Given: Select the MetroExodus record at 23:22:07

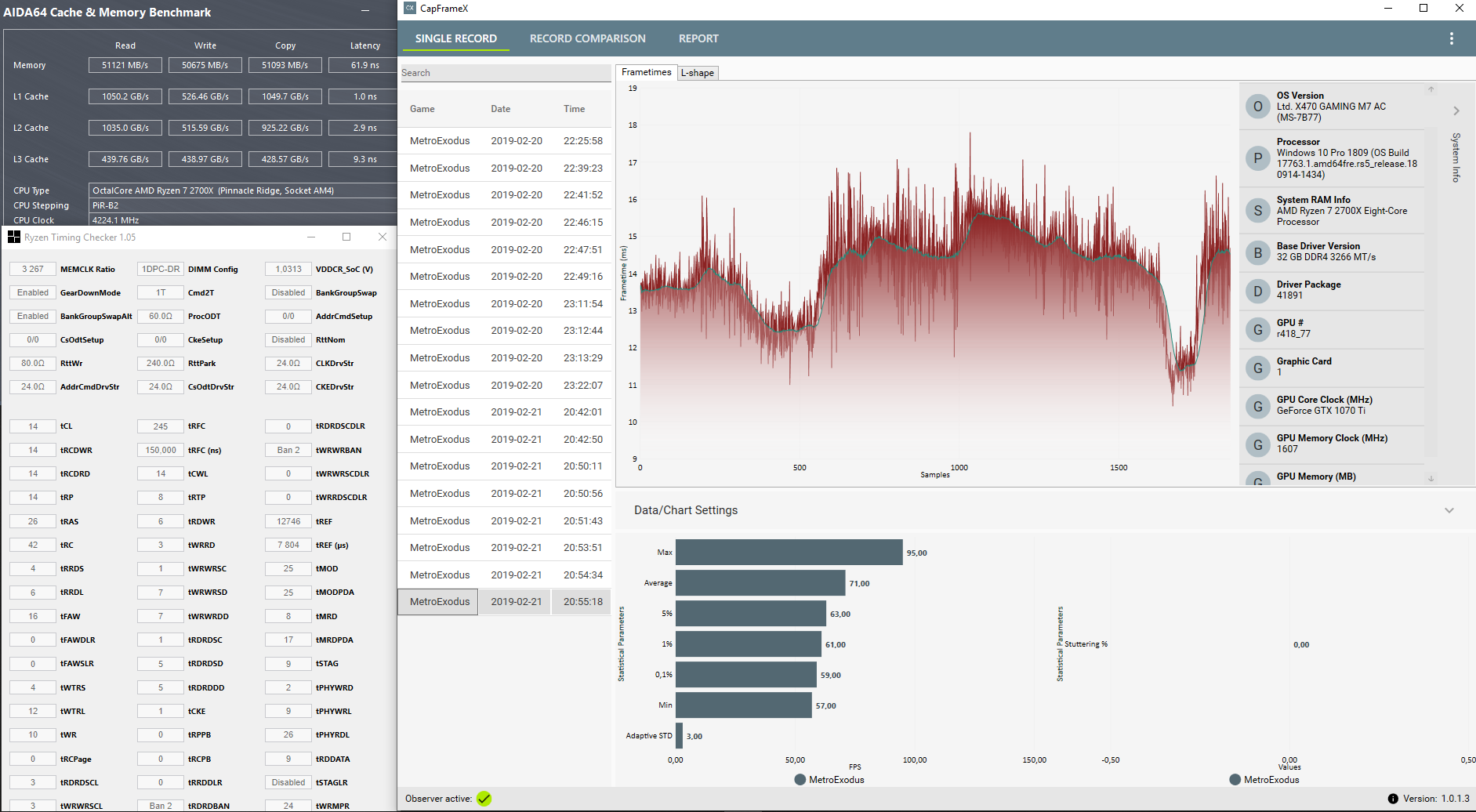Looking at the screenshot, I should (506, 385).
